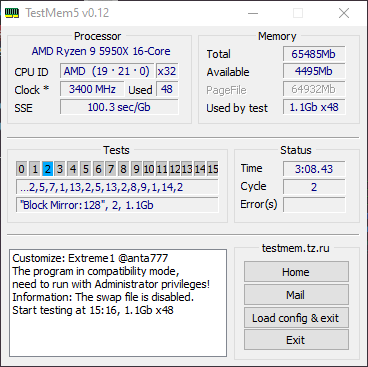Click the Exit button
This screenshot has width=368, height=367.
(296, 340)
